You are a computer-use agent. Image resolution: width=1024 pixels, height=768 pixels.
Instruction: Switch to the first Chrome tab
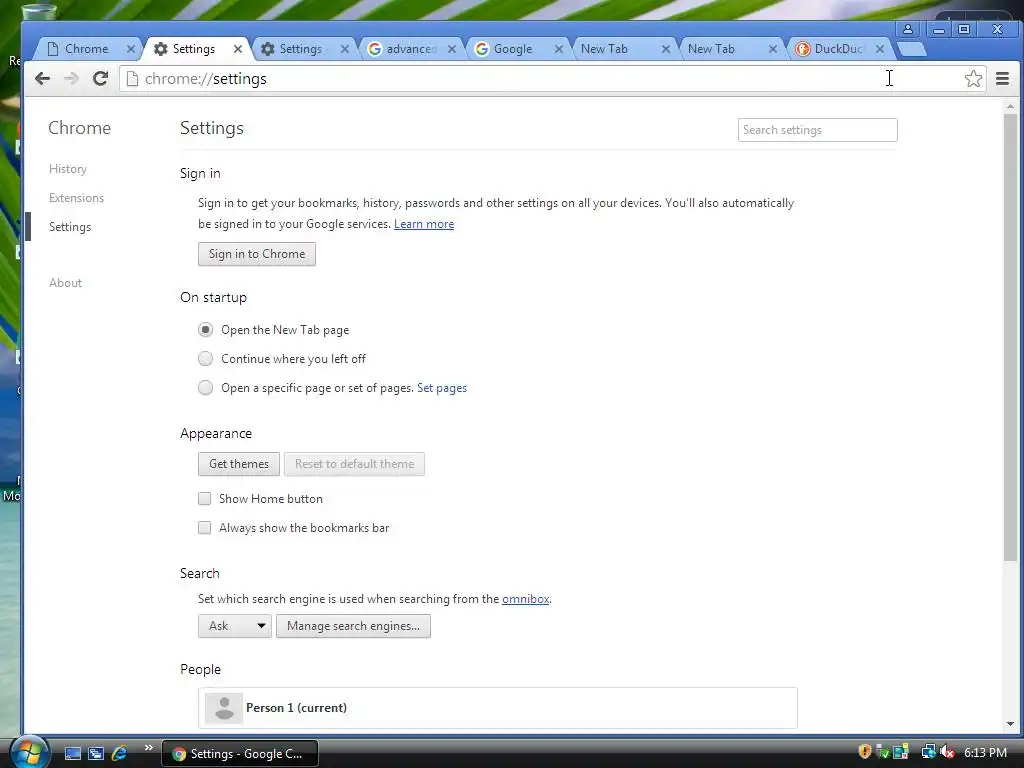pos(86,49)
